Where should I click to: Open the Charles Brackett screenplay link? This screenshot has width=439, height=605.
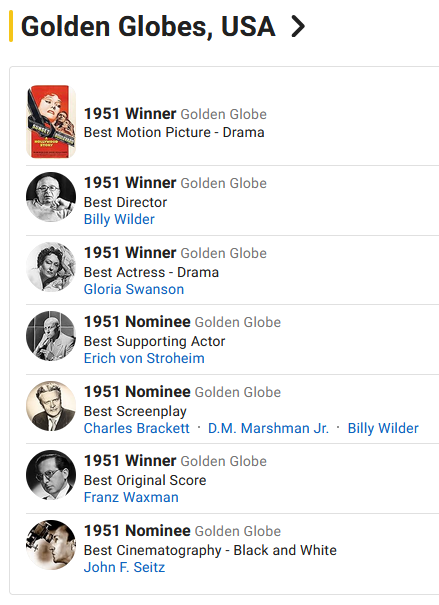(137, 428)
